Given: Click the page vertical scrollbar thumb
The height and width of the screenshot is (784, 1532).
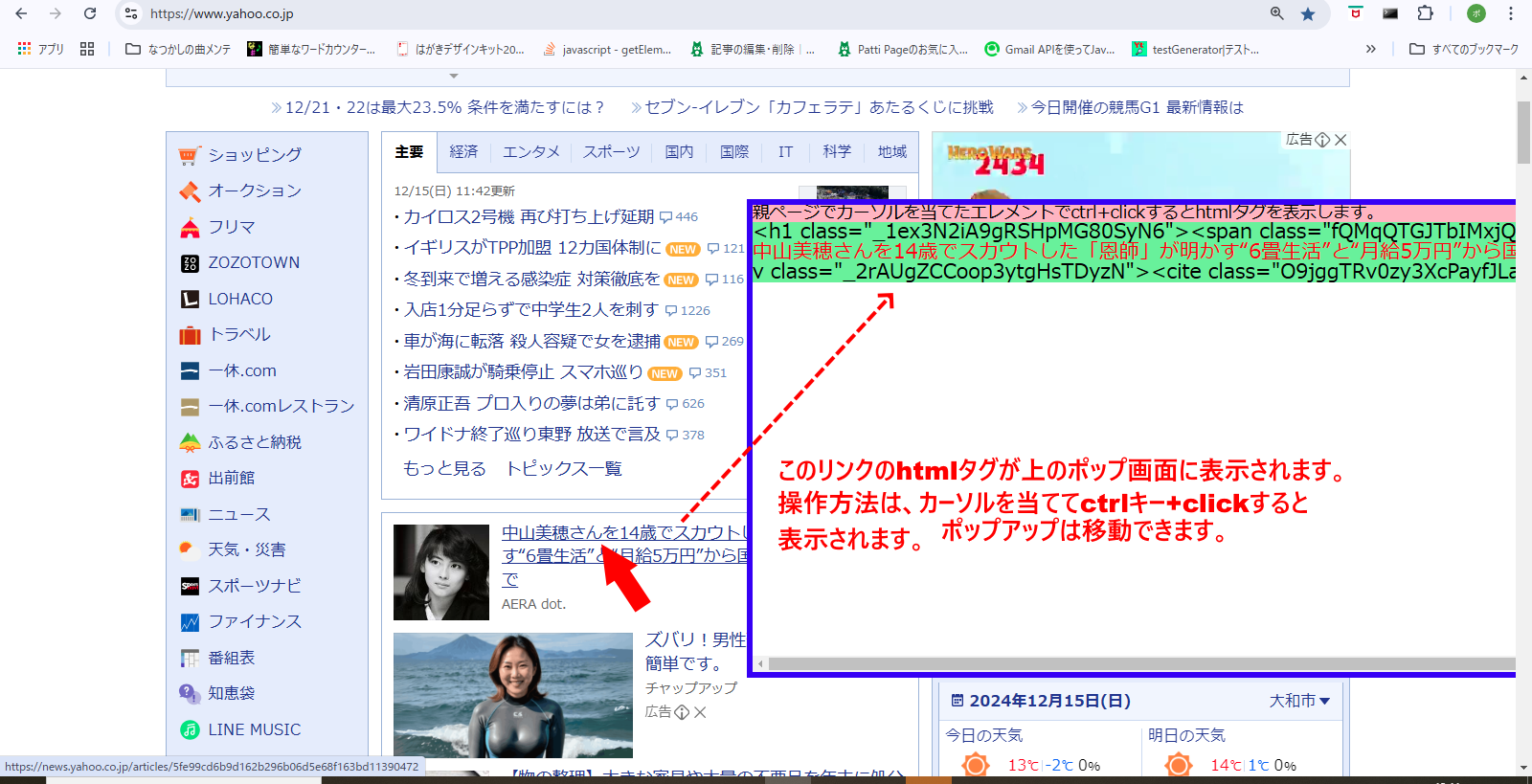Looking at the screenshot, I should tap(1523, 132).
